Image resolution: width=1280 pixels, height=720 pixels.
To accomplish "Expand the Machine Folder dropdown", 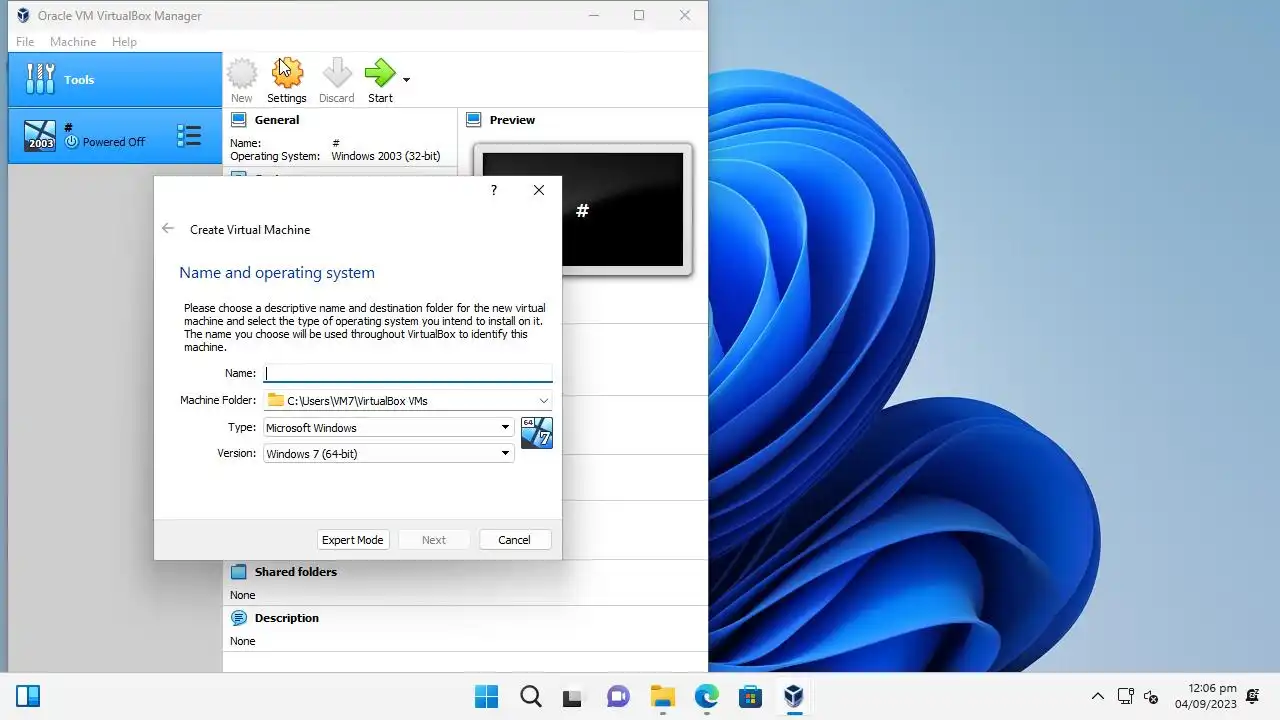I will (544, 401).
